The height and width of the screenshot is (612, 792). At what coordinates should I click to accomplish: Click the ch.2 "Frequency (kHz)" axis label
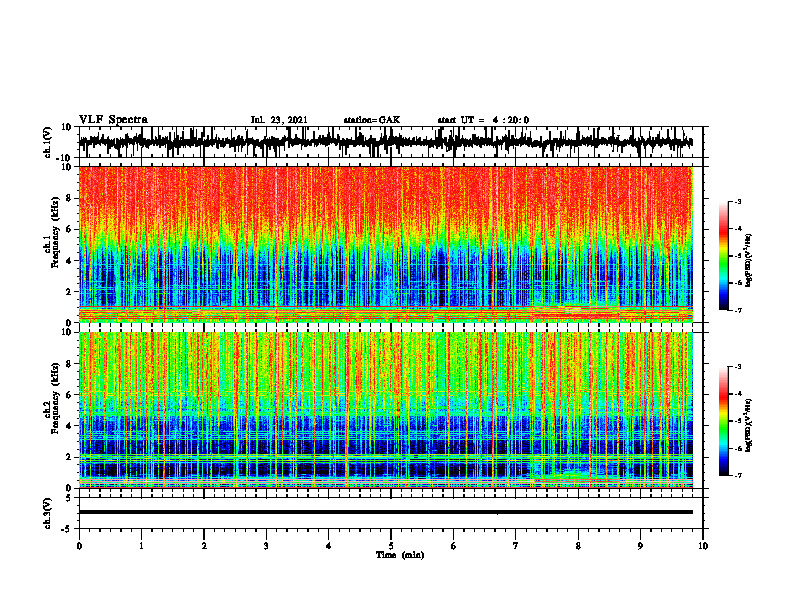click(56, 398)
